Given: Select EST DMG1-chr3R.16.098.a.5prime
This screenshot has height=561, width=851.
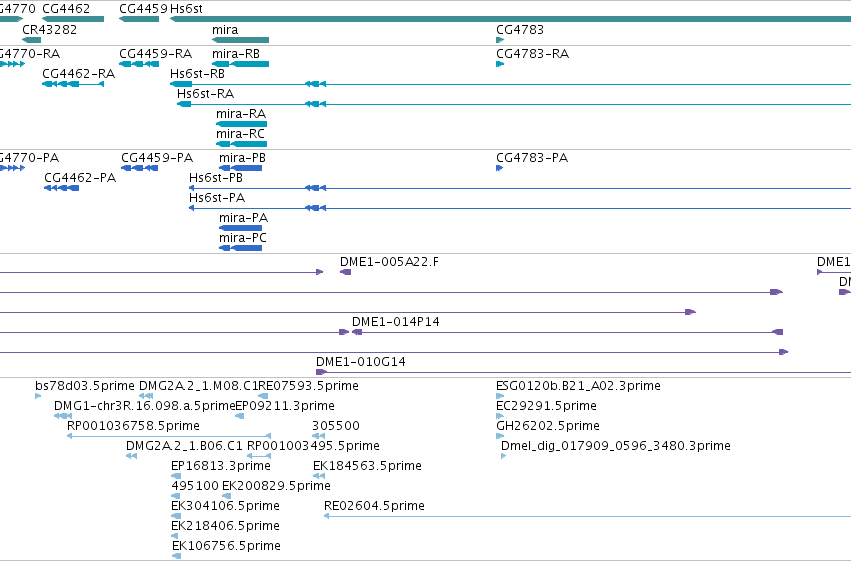Looking at the screenshot, I should 62,416.
